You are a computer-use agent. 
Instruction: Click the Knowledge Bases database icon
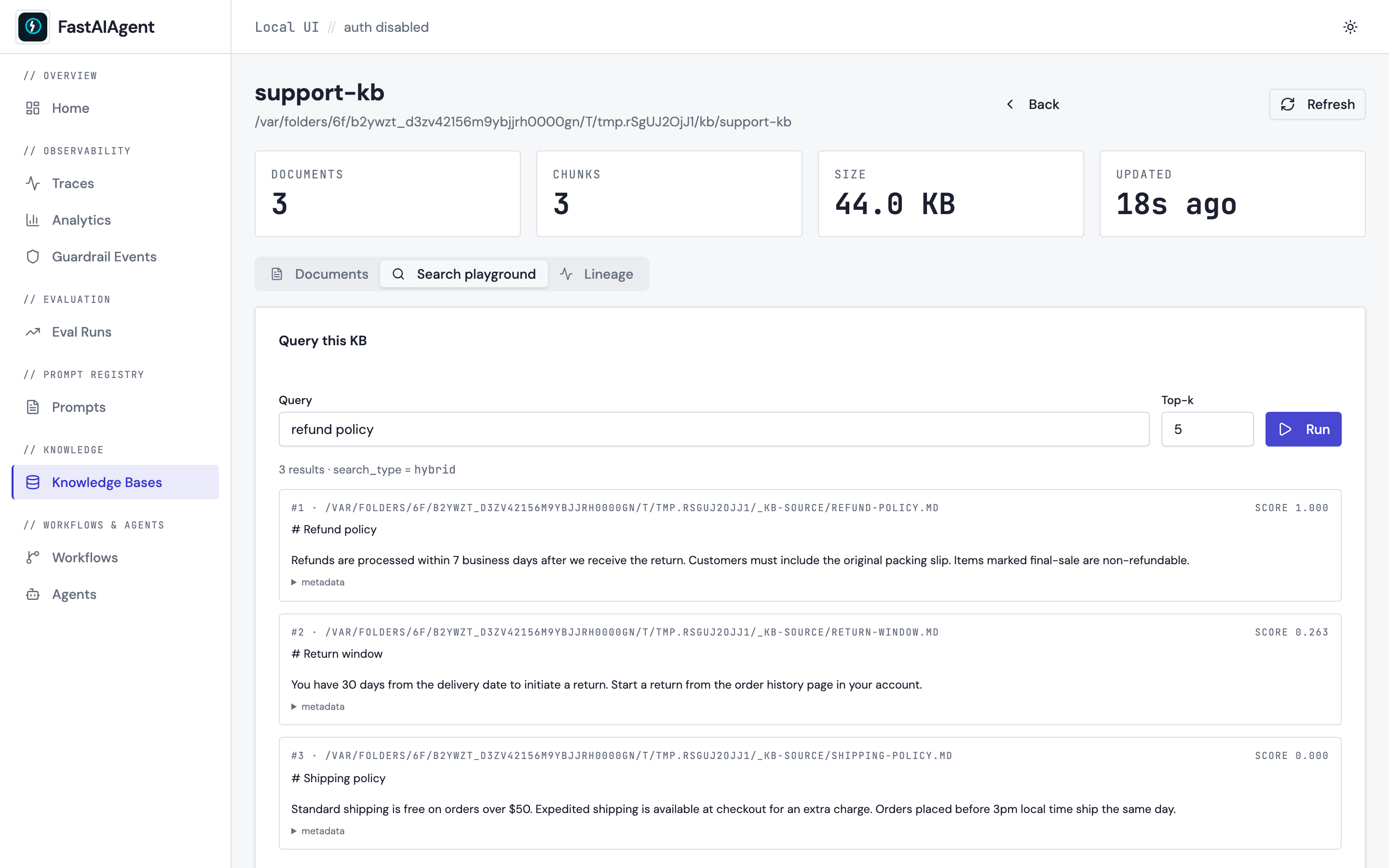pyautogui.click(x=33, y=482)
